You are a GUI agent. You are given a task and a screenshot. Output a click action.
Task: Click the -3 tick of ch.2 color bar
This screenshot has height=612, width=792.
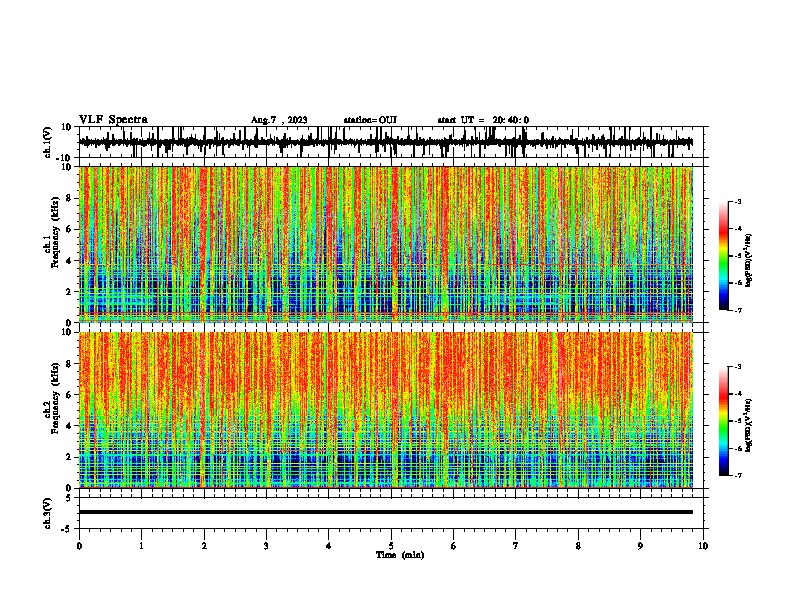point(738,367)
